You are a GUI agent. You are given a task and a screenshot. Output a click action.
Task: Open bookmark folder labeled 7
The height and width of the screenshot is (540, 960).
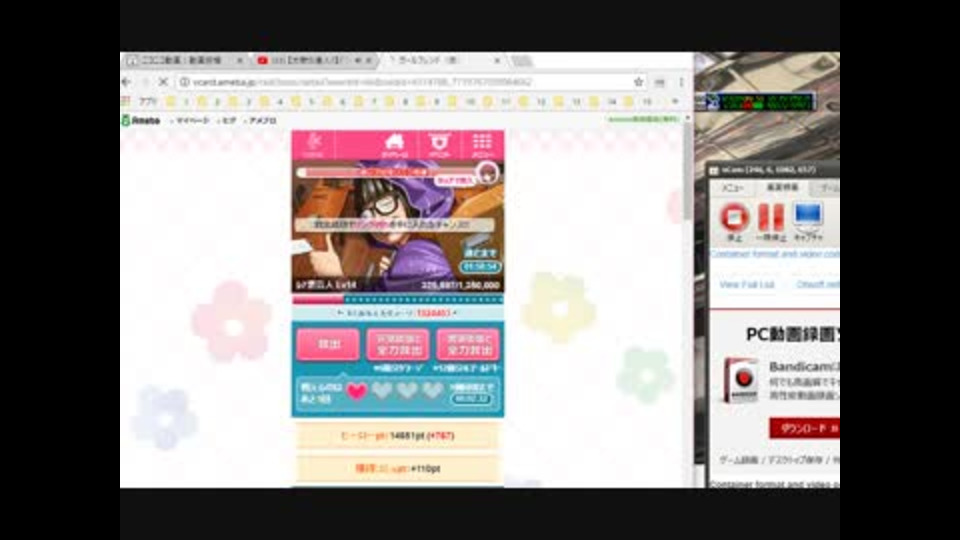click(366, 101)
